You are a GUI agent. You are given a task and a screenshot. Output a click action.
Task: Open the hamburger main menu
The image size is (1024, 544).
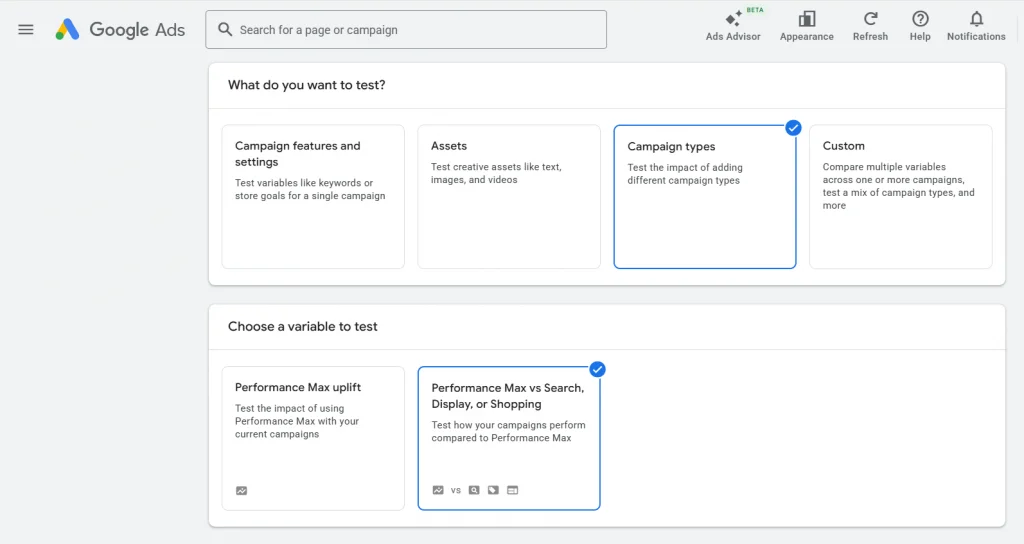click(x=25, y=29)
